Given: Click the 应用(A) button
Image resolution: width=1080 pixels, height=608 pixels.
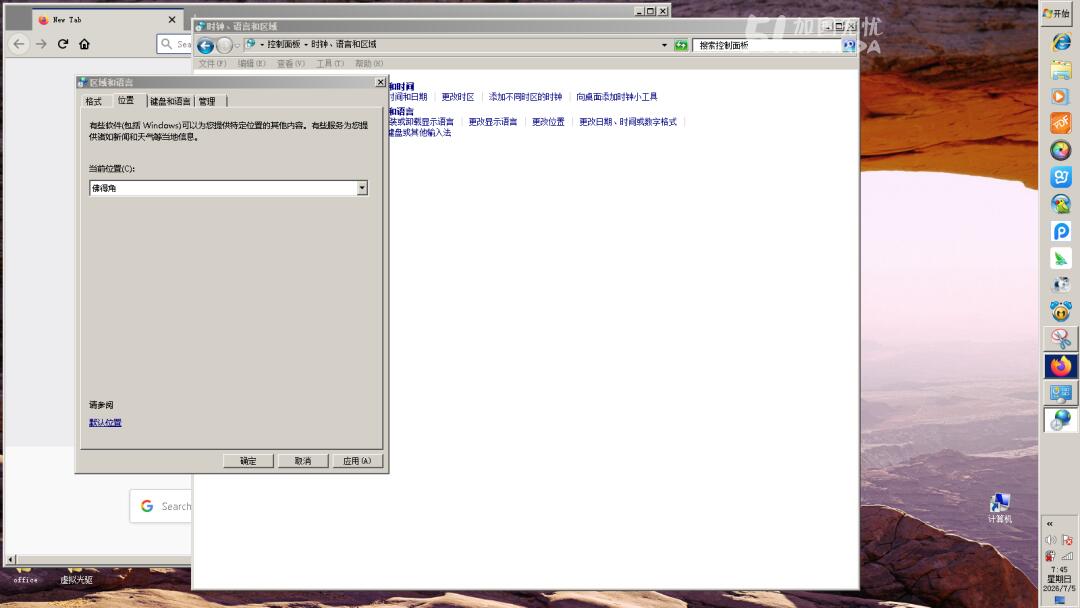Looking at the screenshot, I should [357, 461].
